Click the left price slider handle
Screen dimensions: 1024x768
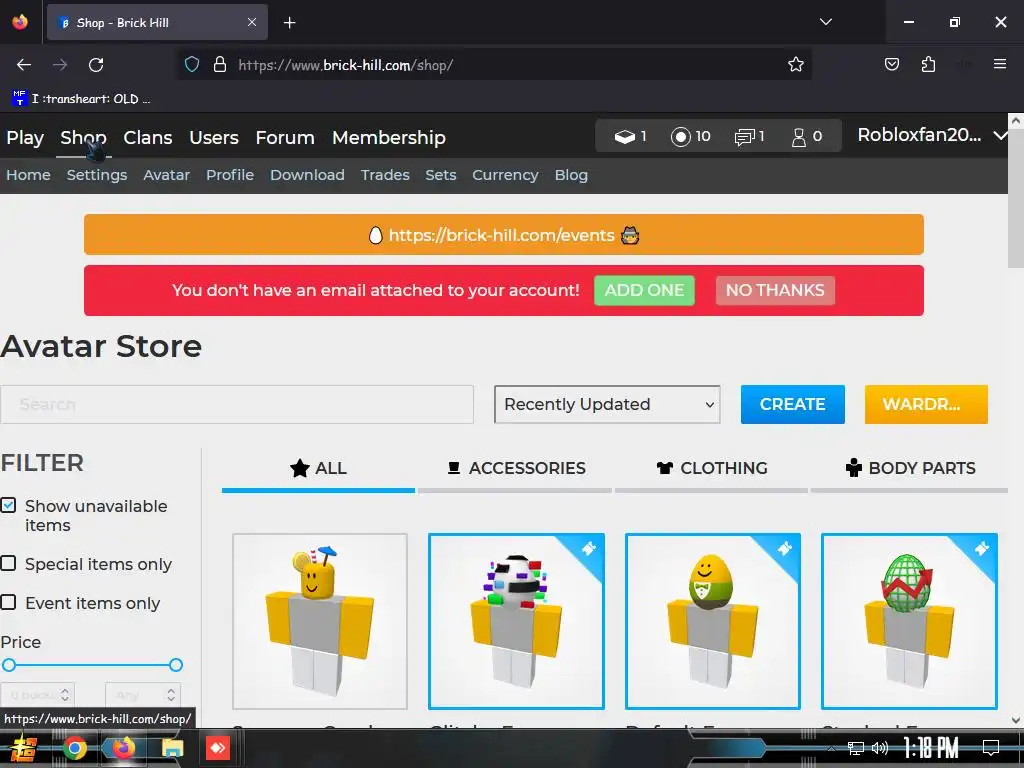click(x=8, y=665)
